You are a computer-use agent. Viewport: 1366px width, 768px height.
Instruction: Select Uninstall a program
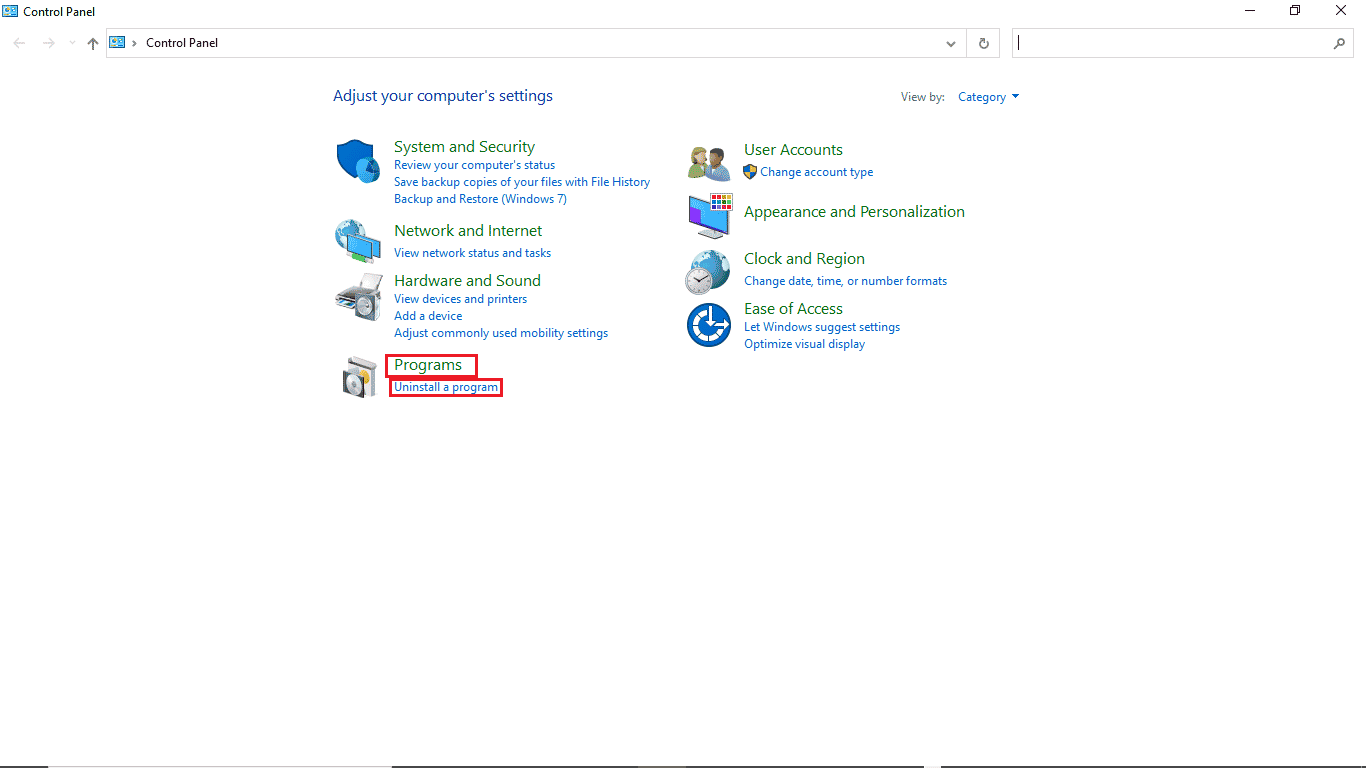[445, 387]
